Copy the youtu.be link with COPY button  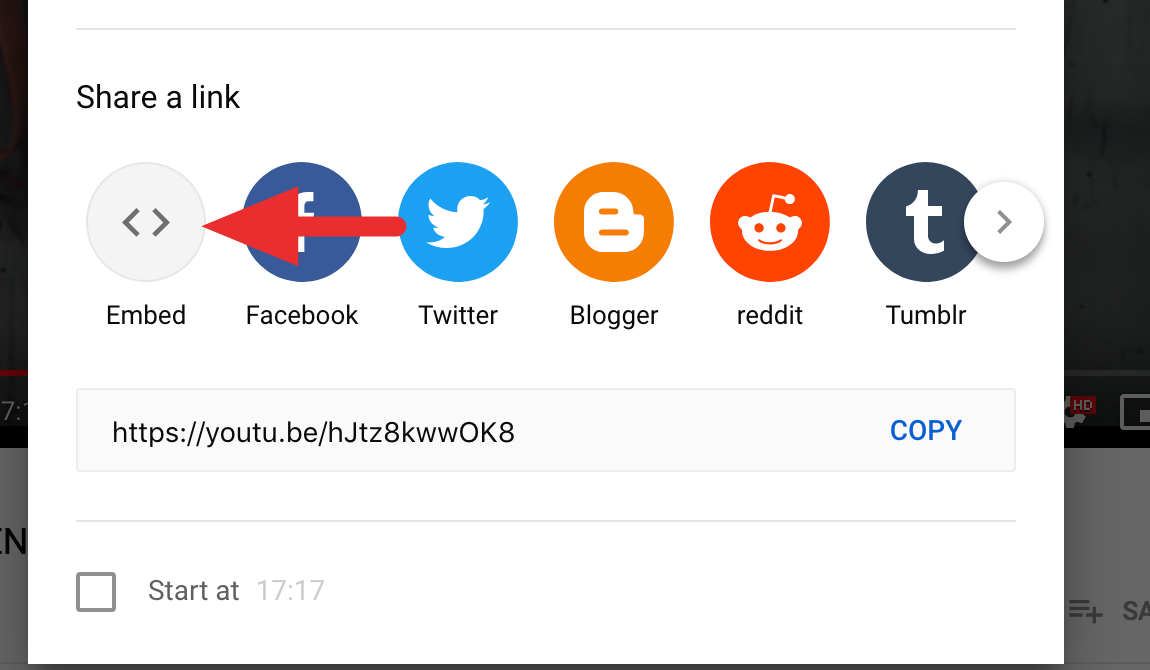pos(926,430)
